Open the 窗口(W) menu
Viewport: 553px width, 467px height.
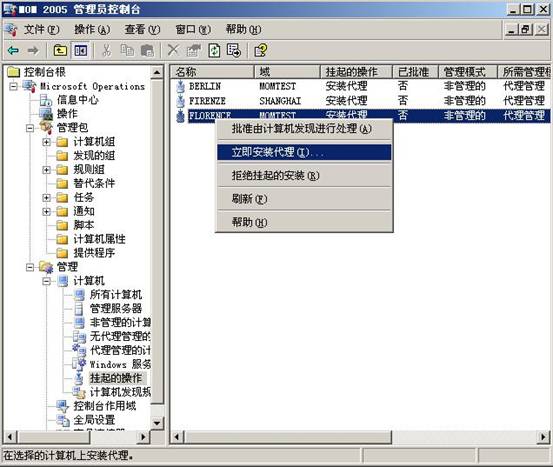coord(193,30)
